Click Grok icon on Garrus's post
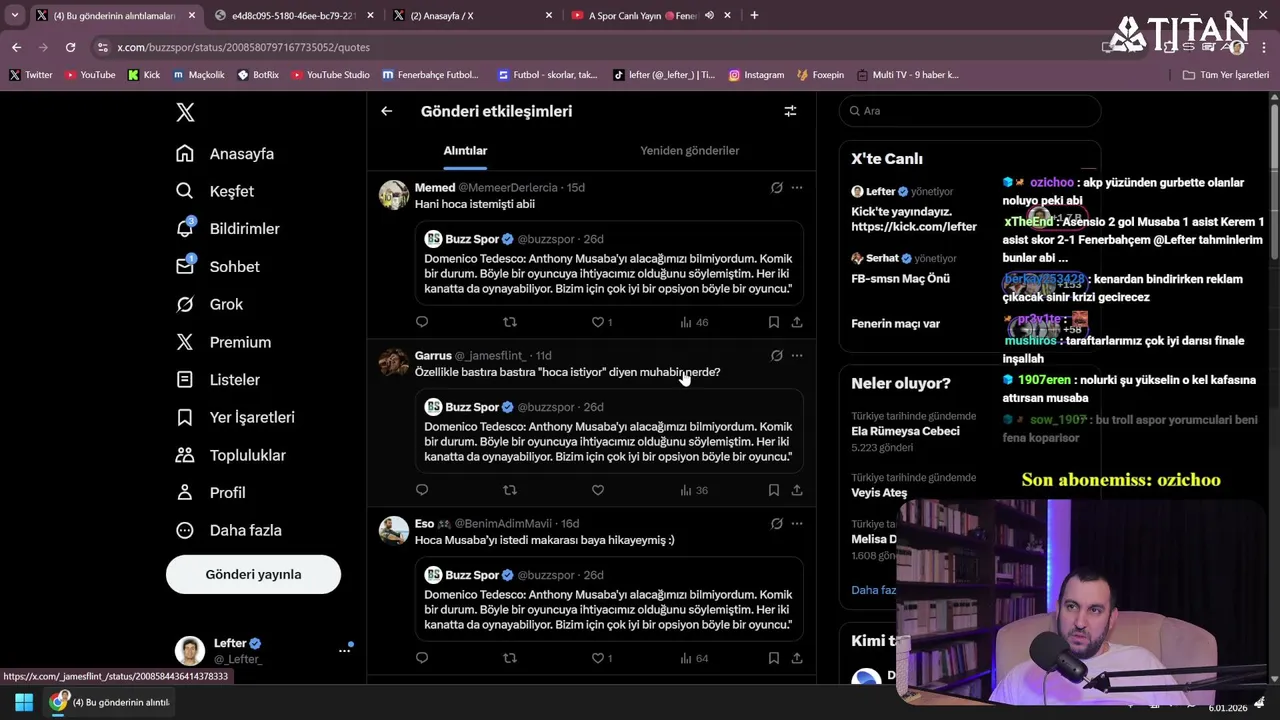1280x720 pixels. (x=776, y=355)
